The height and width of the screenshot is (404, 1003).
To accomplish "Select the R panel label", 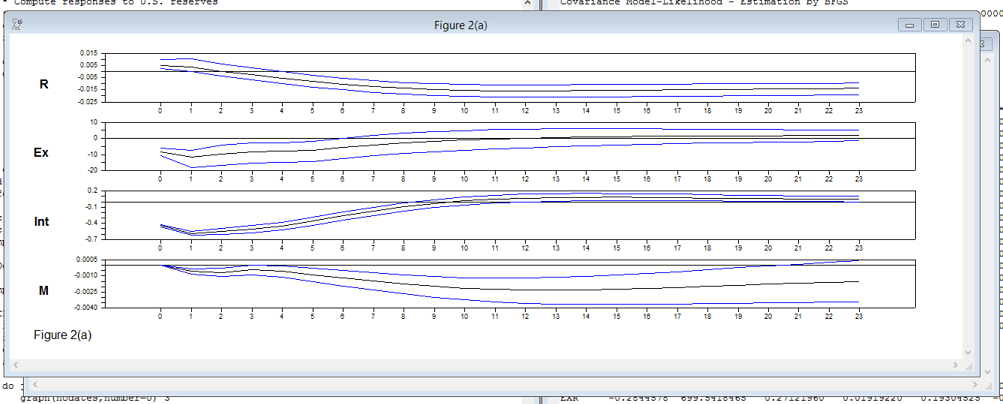I will point(44,84).
